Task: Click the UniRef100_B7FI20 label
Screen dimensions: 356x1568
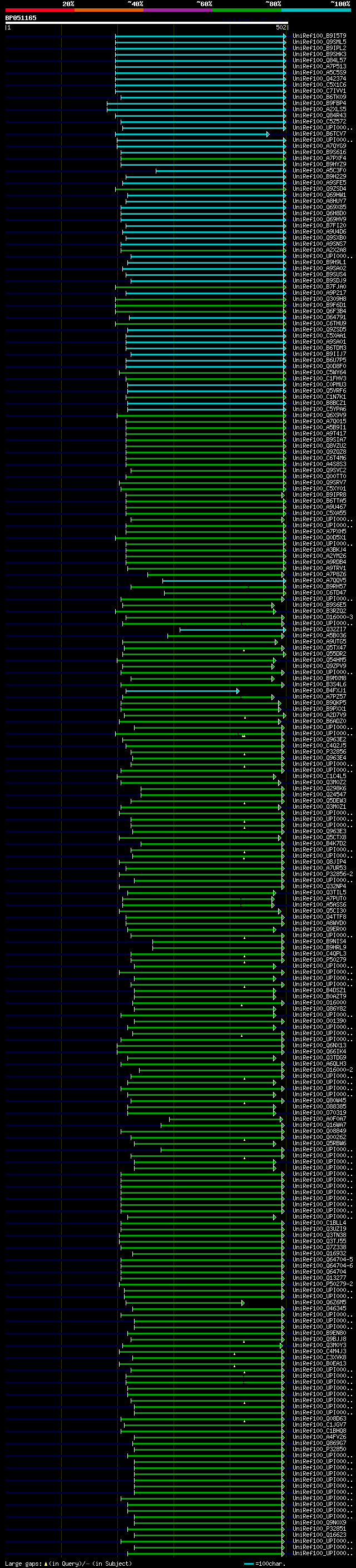Action: tap(319, 226)
